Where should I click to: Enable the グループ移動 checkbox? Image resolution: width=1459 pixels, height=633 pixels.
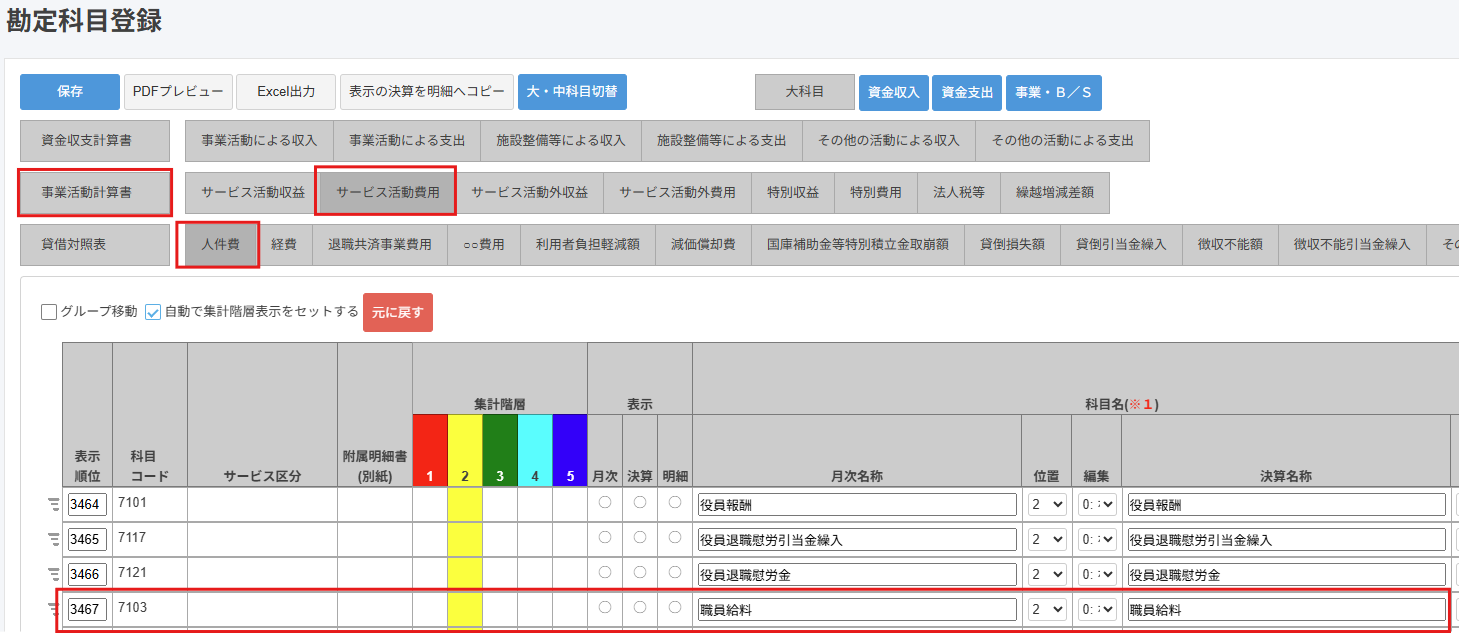(x=49, y=311)
